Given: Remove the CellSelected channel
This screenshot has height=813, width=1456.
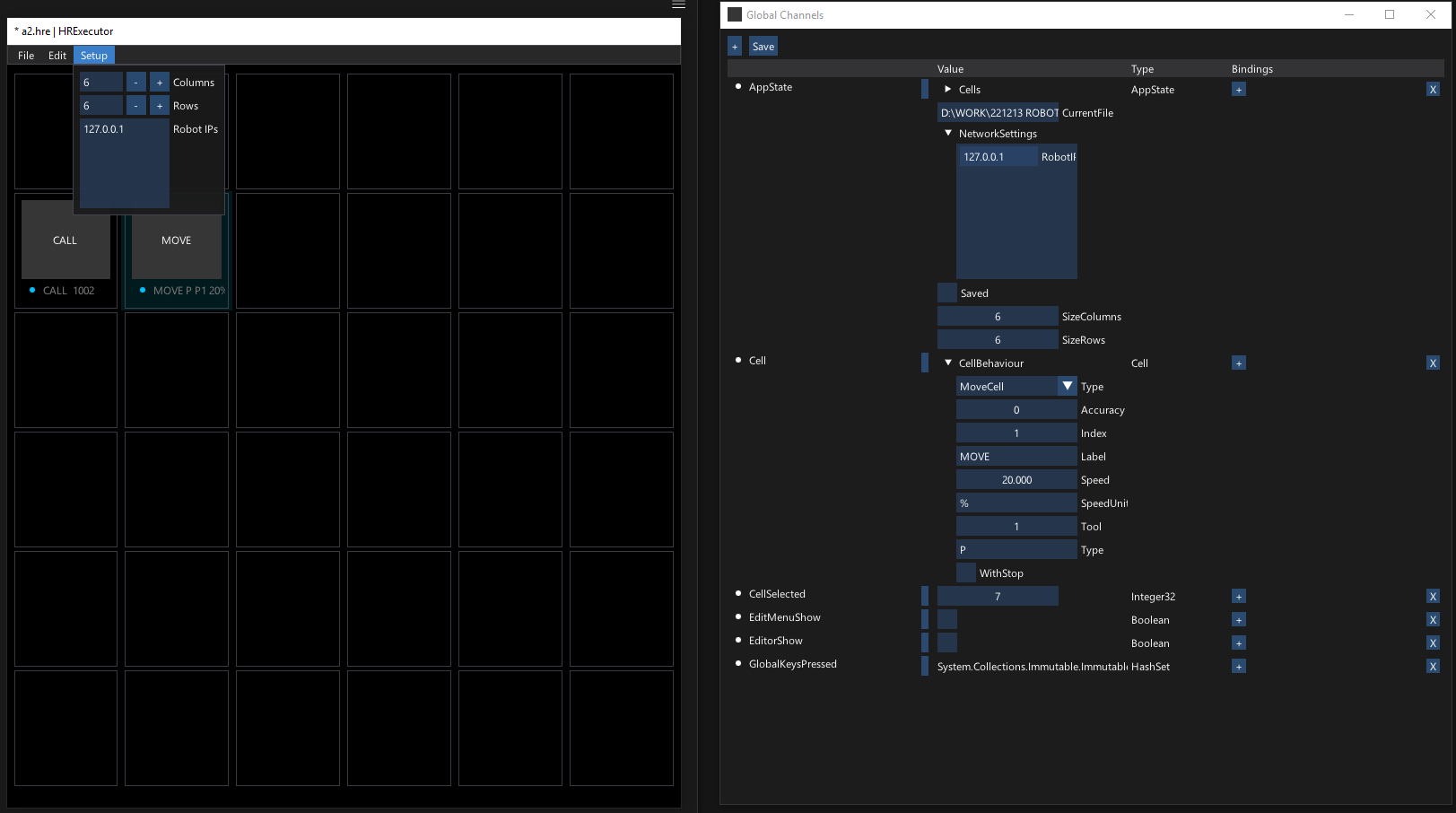Looking at the screenshot, I should click(1433, 597).
